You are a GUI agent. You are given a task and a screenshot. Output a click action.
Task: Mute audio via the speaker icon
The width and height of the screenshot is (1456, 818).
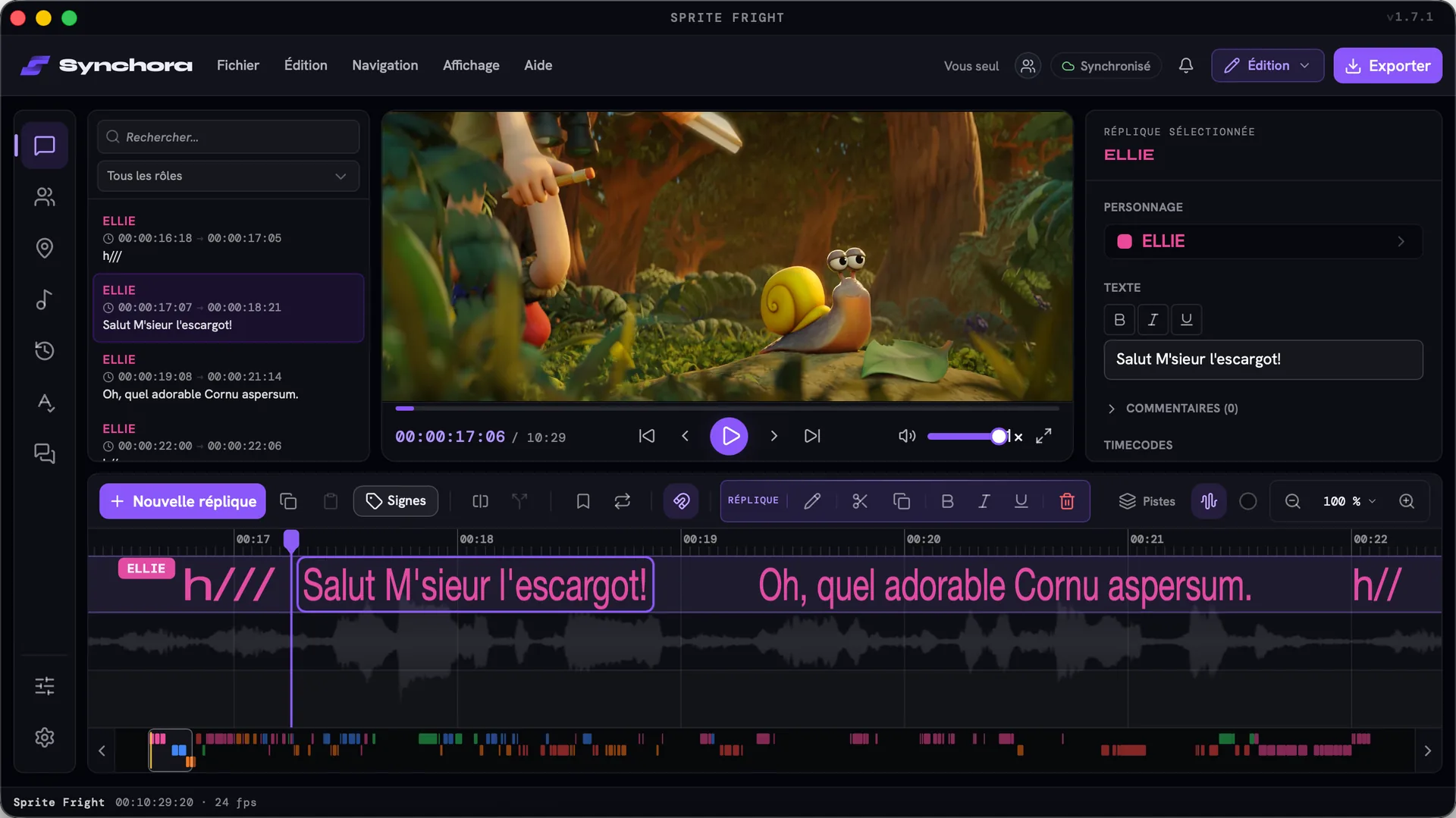point(907,436)
